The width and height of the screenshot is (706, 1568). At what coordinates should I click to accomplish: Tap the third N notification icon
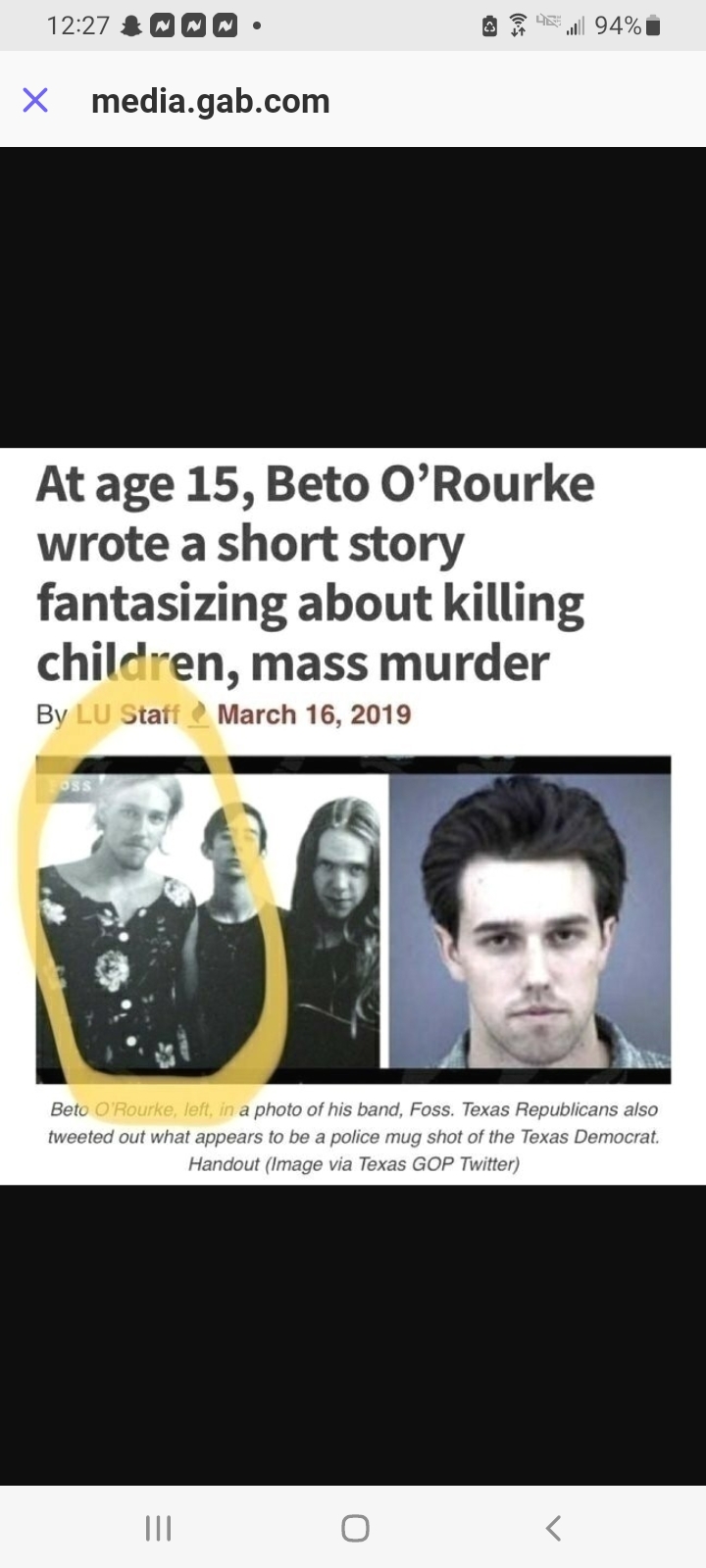227,26
